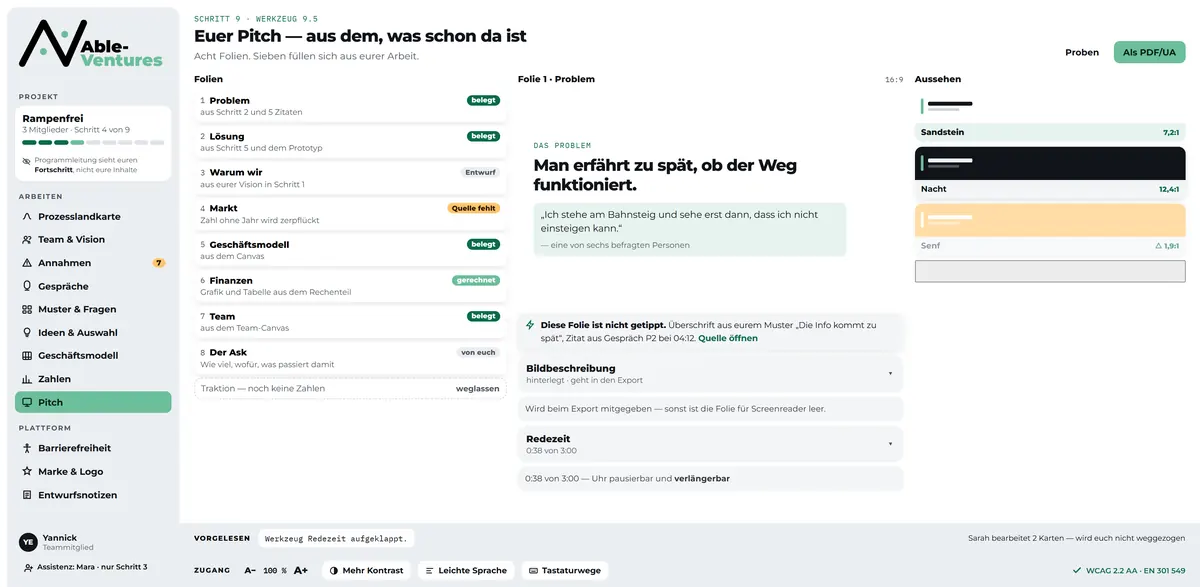Image resolution: width=1200 pixels, height=587 pixels.
Task: Click the Pitch screen icon
Action: (x=27, y=402)
